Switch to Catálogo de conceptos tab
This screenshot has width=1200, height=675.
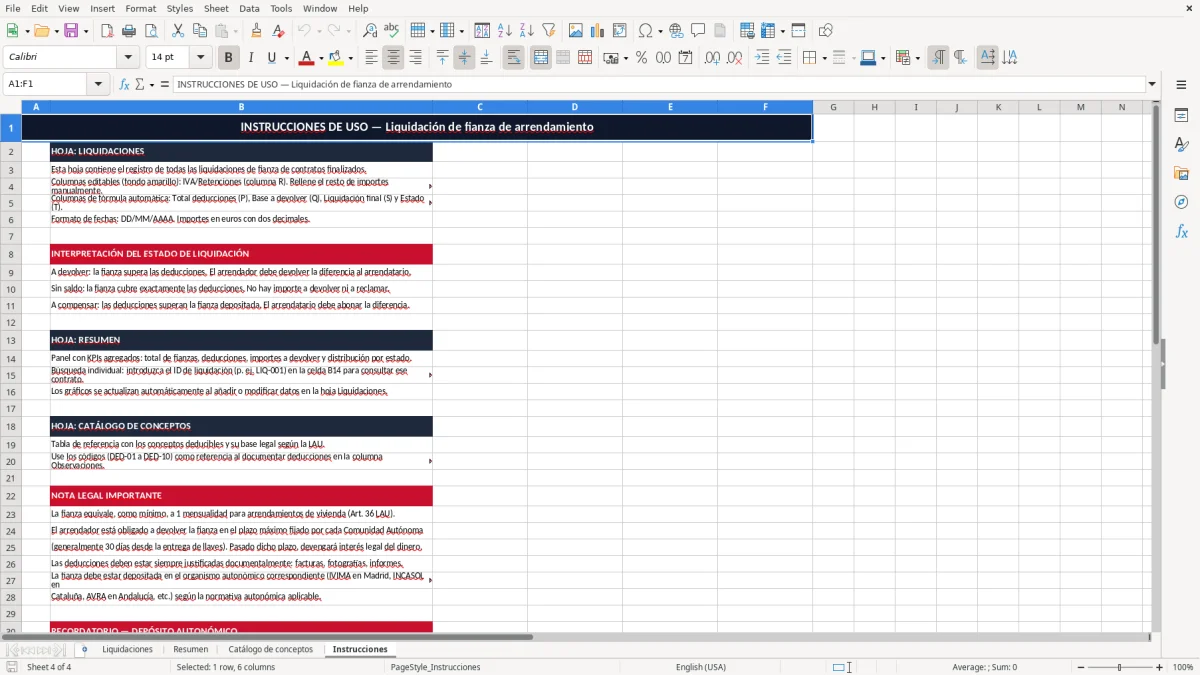tap(270, 649)
